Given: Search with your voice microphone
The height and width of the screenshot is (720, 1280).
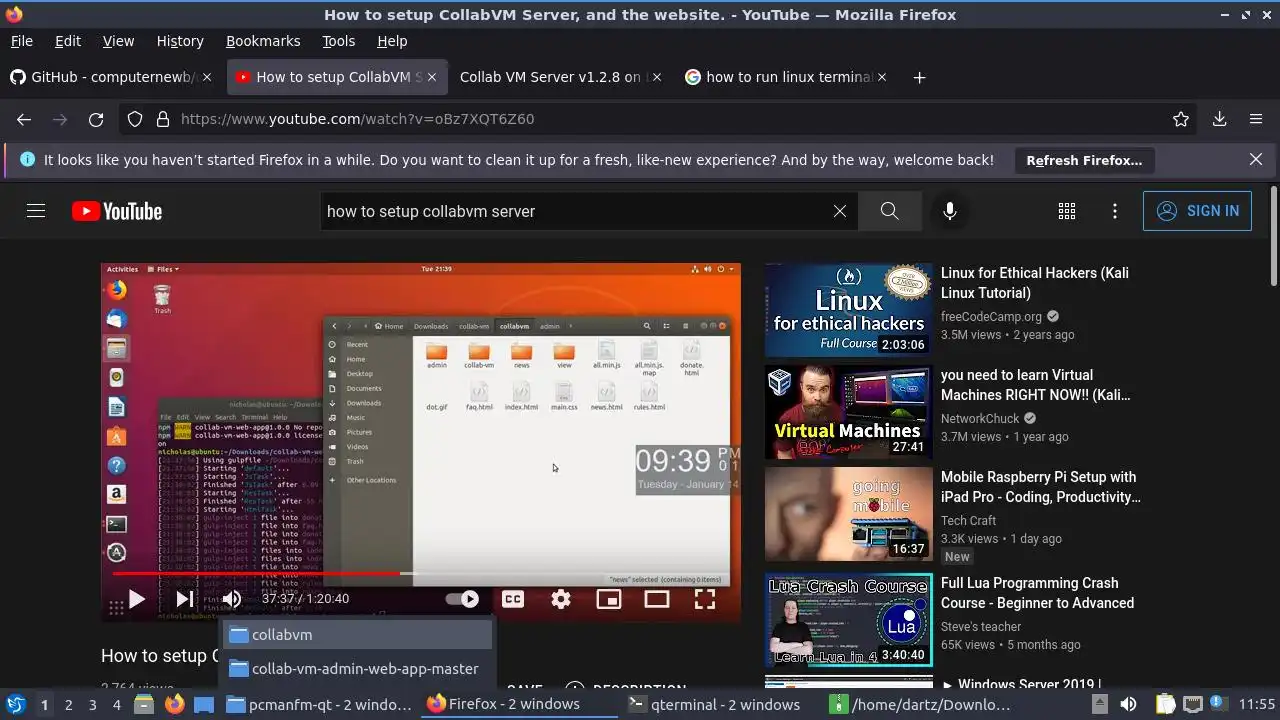Looking at the screenshot, I should (950, 211).
